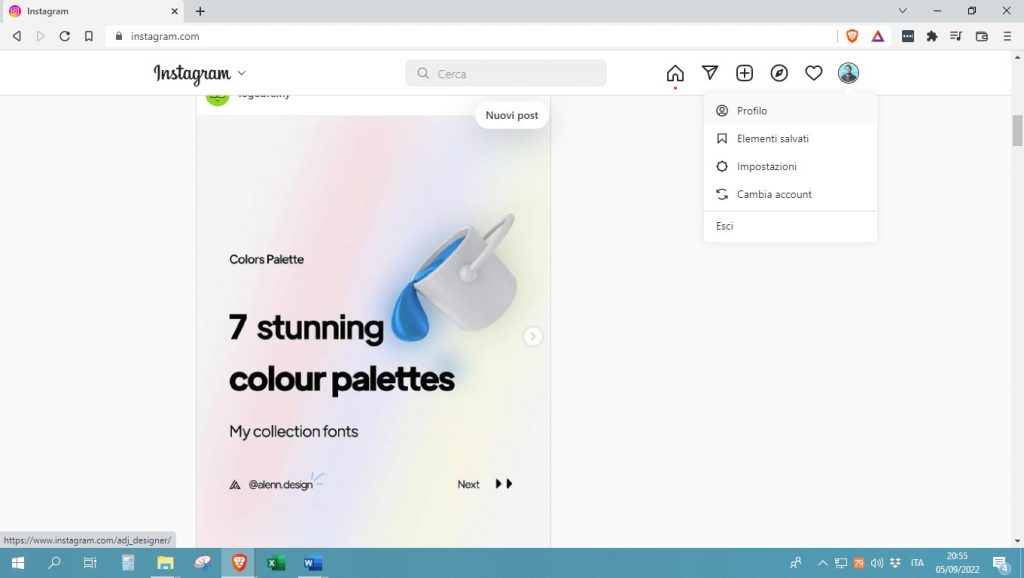Image resolution: width=1024 pixels, height=578 pixels.
Task: Select Profilo from account menu
Action: point(752,111)
